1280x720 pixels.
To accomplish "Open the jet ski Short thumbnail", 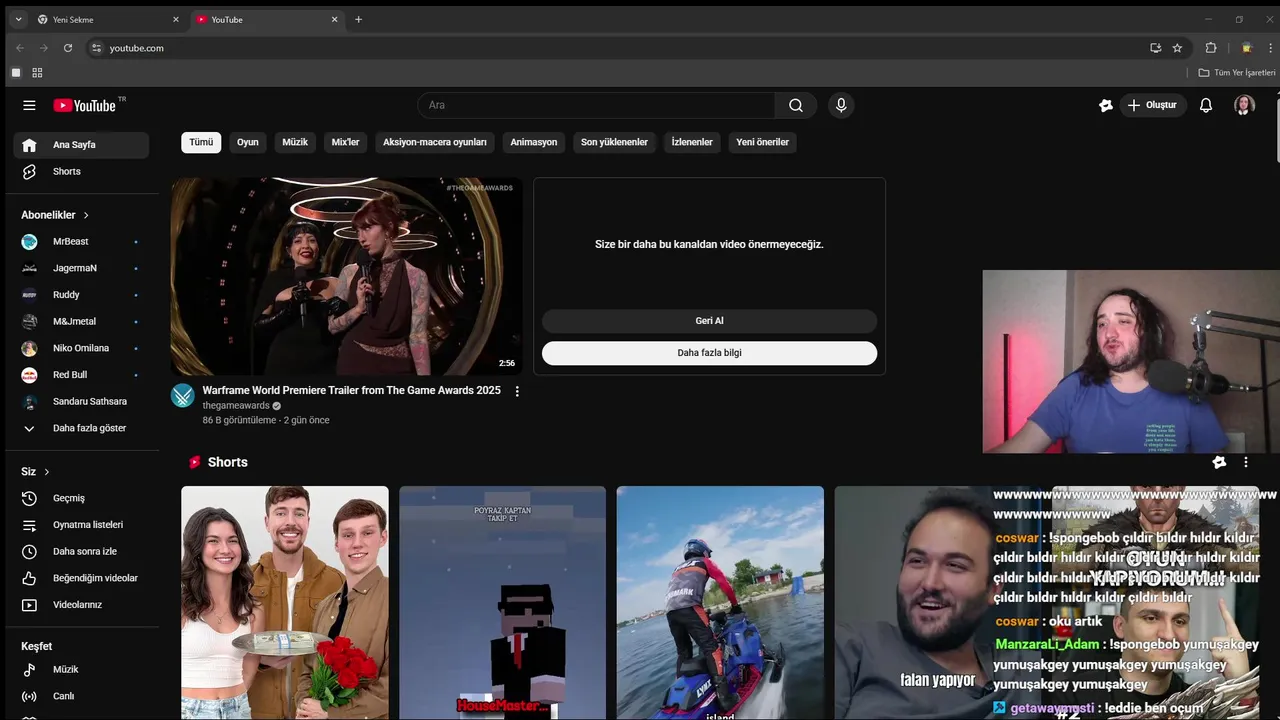I will 720,602.
